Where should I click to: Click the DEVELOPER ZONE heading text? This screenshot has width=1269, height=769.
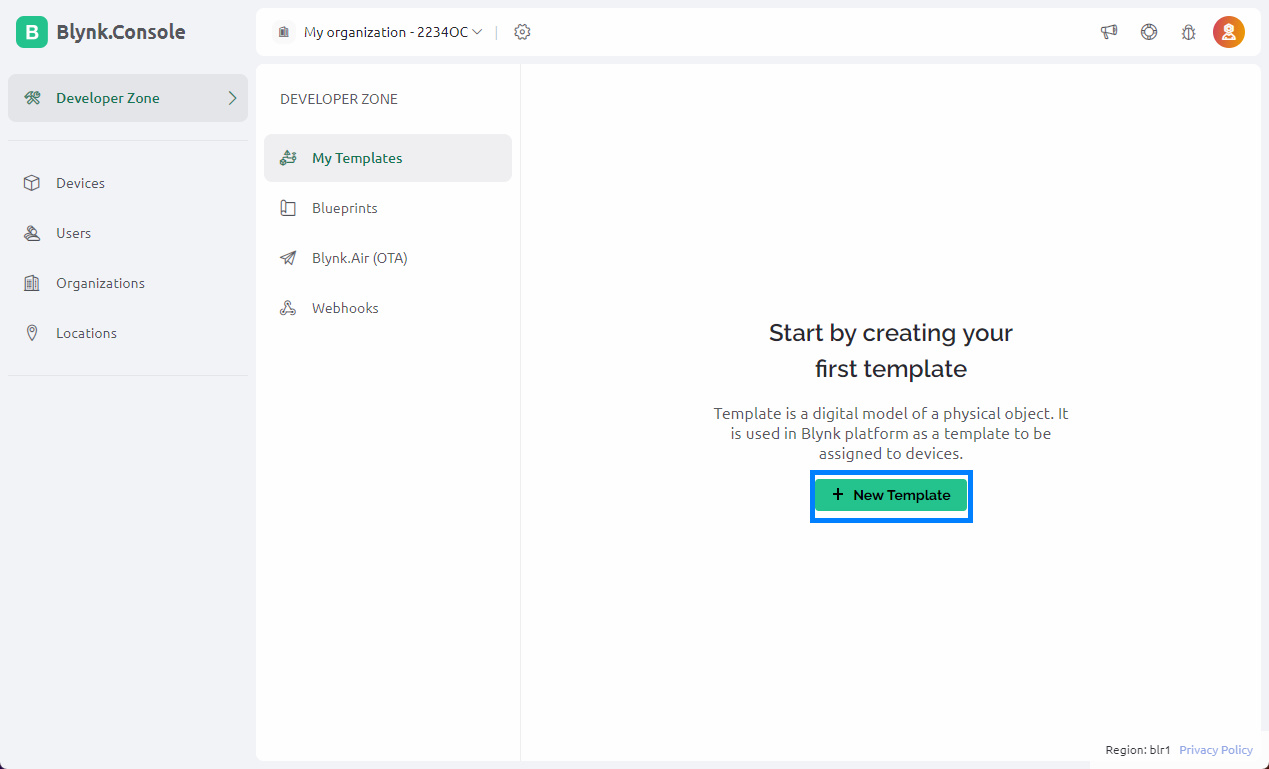pos(339,99)
